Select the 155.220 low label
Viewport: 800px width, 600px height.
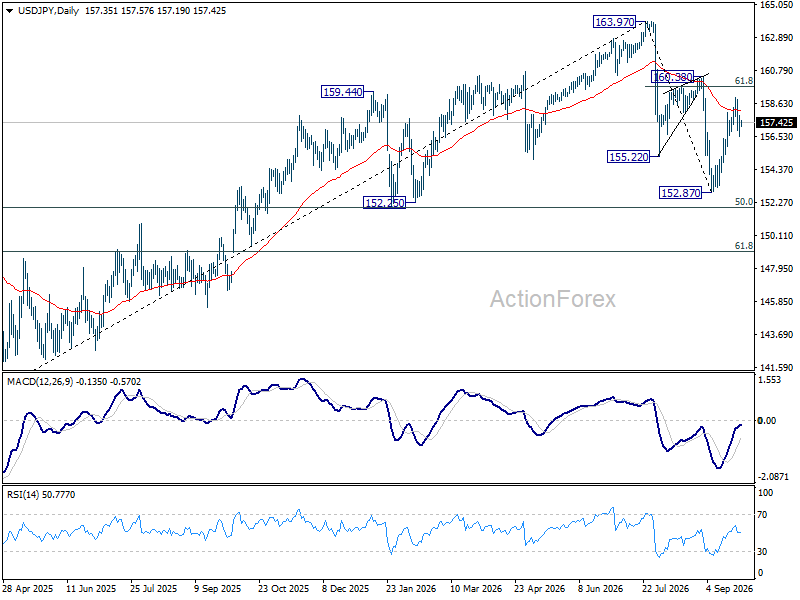(629, 157)
